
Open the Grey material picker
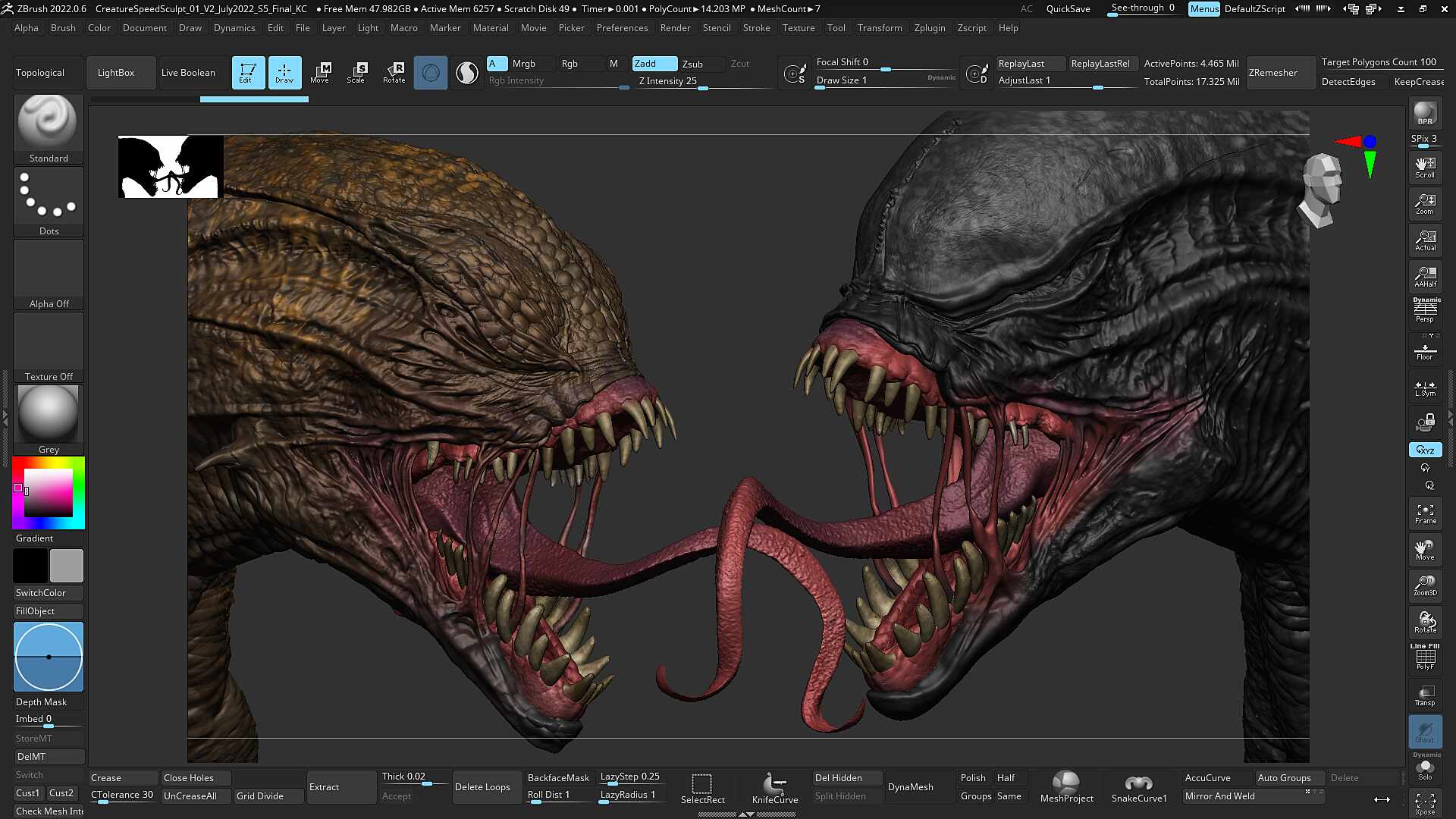(49, 420)
